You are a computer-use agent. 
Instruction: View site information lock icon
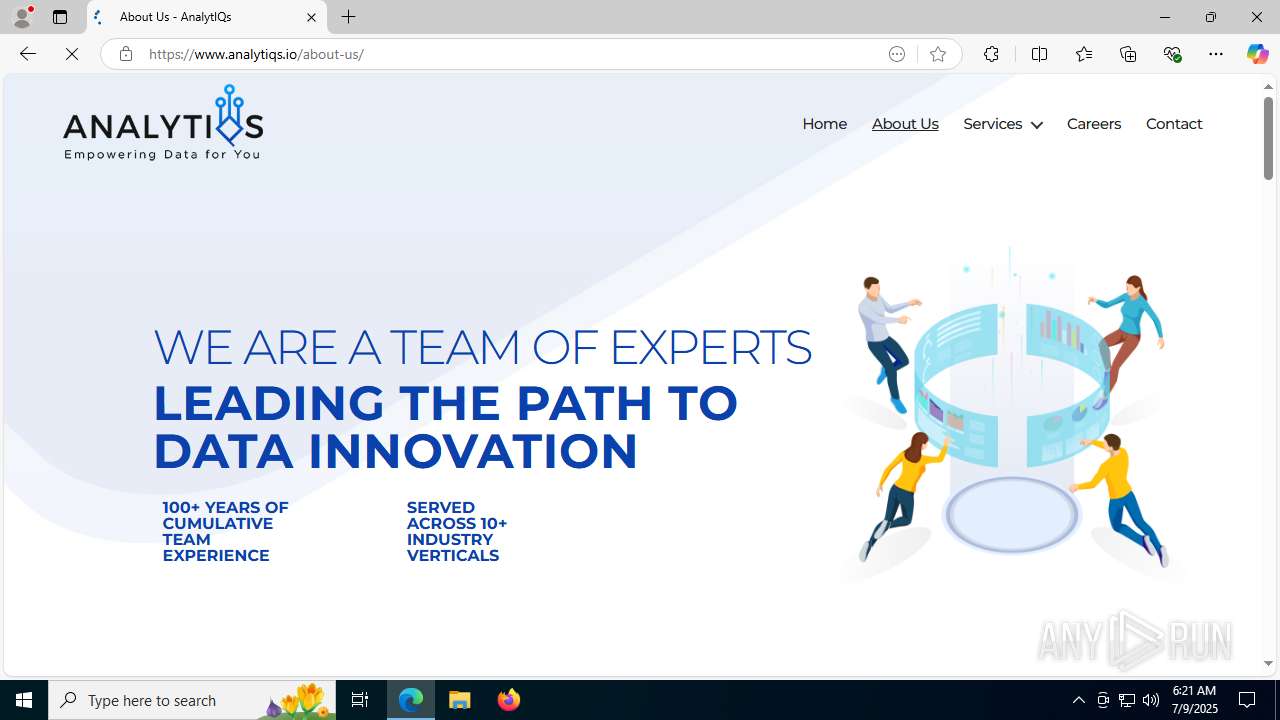(x=125, y=54)
